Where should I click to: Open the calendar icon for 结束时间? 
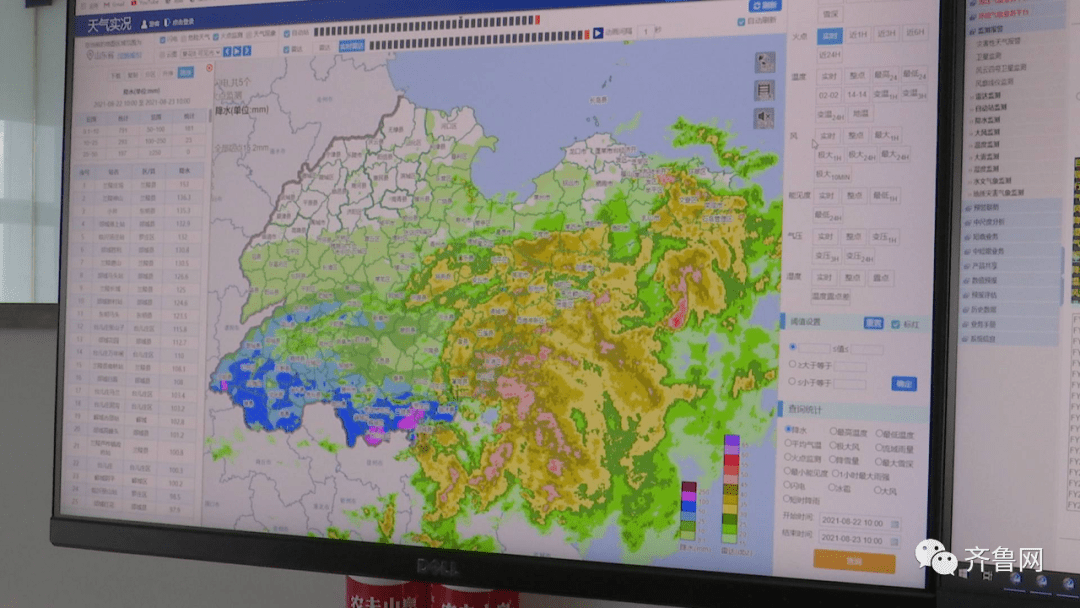(894, 541)
